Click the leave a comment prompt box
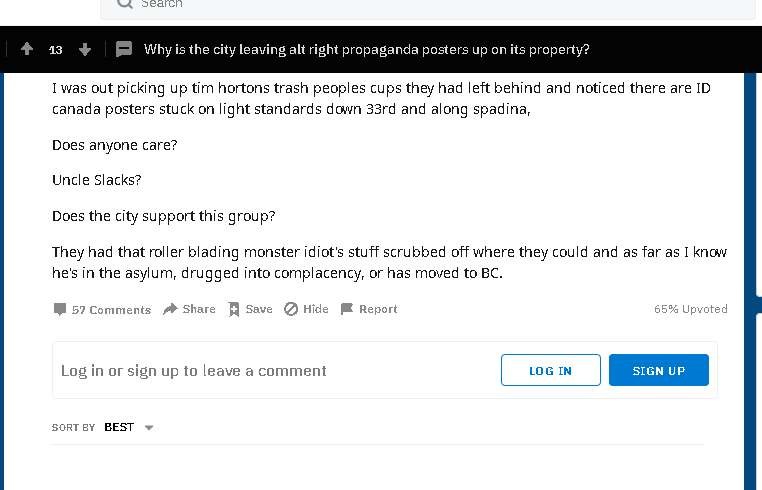 tap(384, 370)
